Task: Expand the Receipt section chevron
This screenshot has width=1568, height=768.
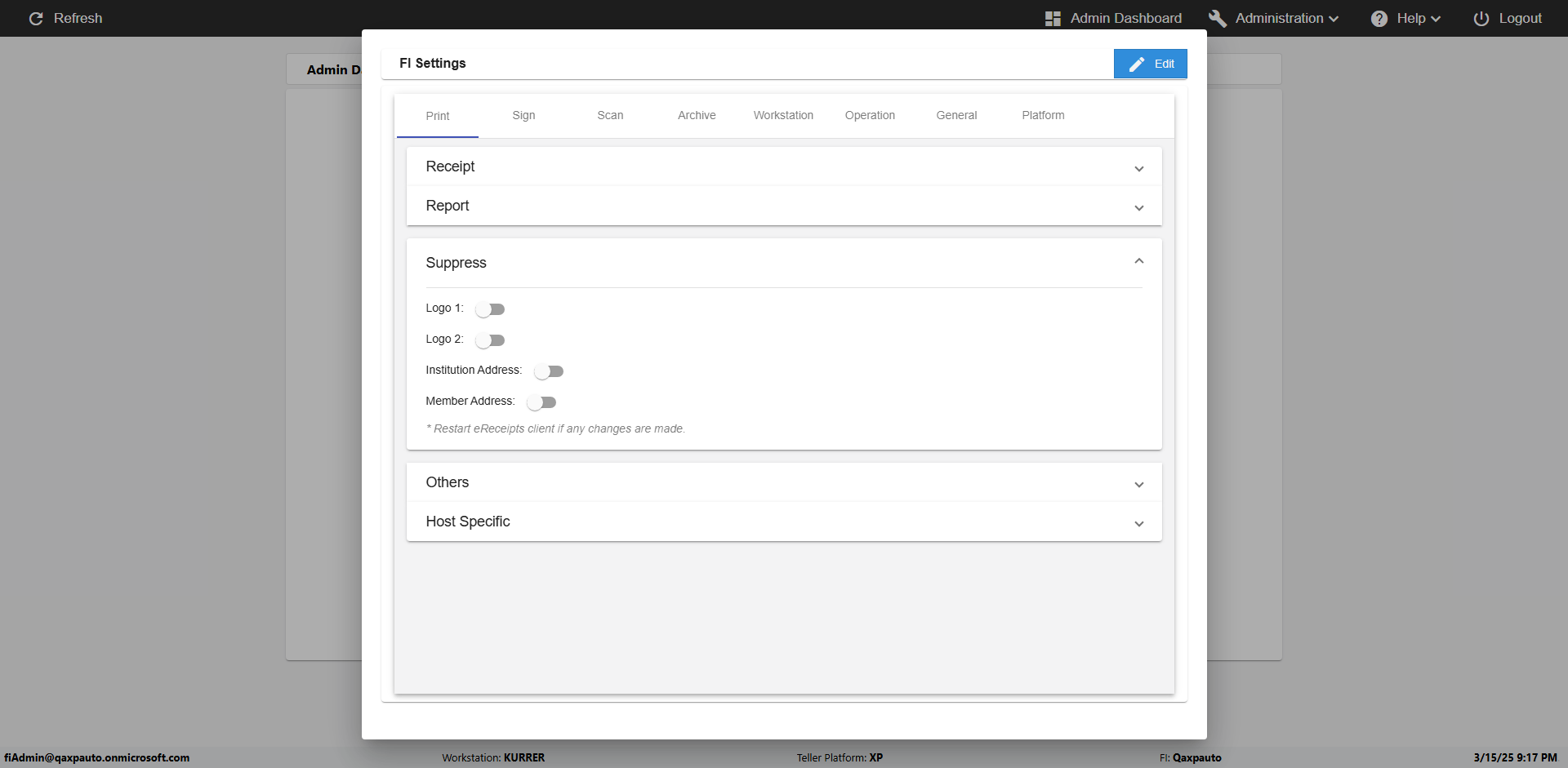Action: click(x=1139, y=169)
